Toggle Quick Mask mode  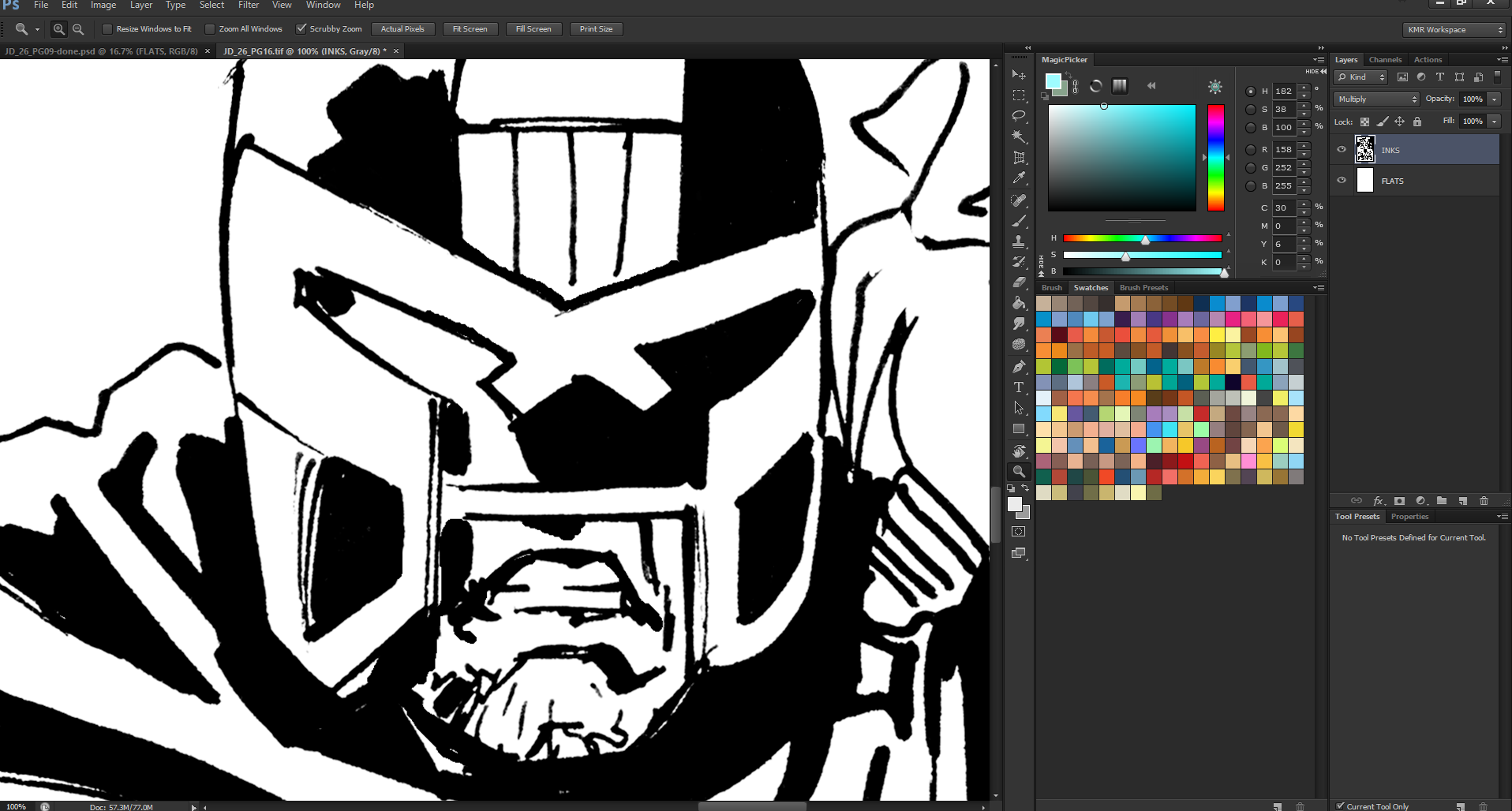(1019, 532)
